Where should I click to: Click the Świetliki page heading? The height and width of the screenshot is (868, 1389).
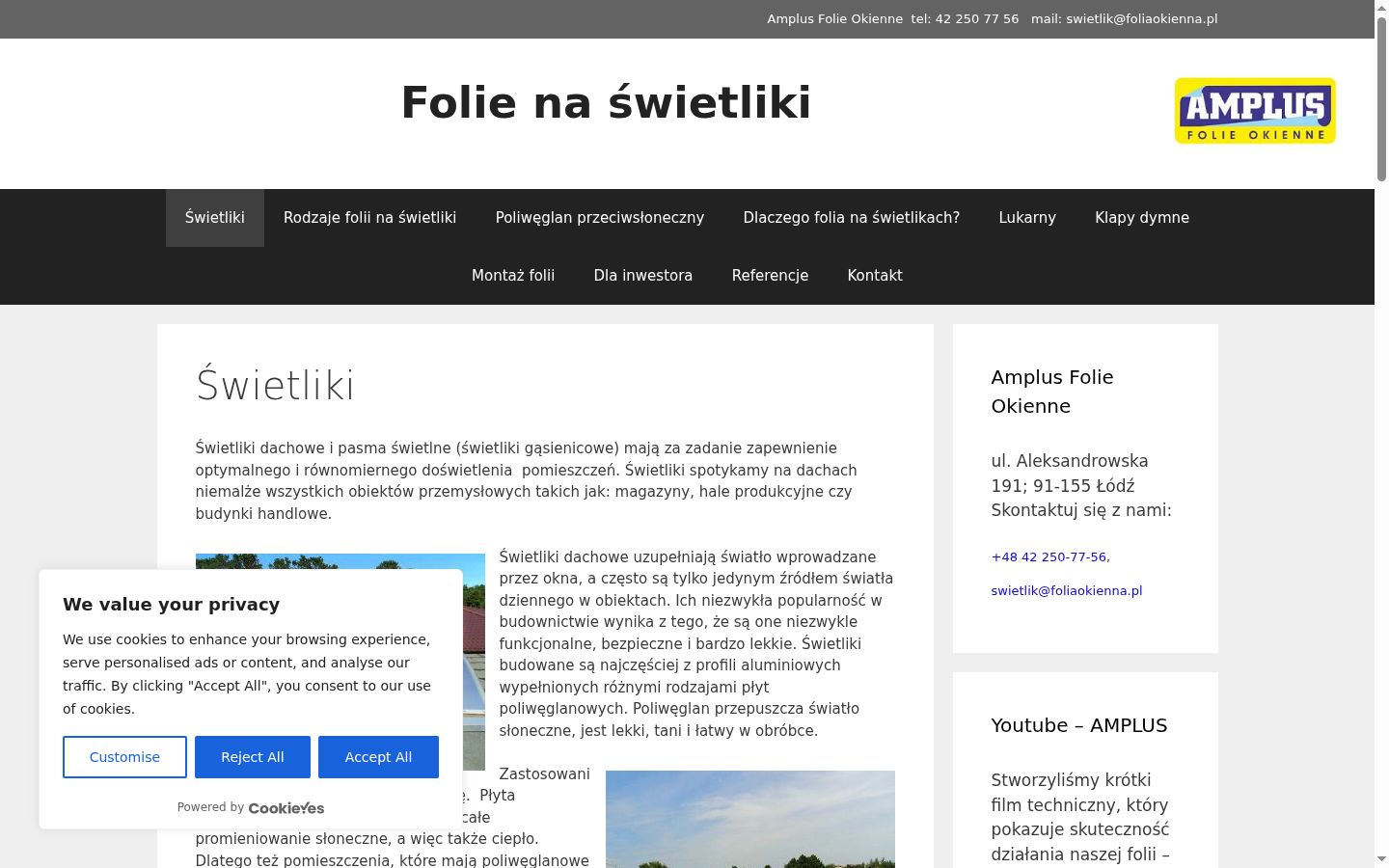coord(275,386)
